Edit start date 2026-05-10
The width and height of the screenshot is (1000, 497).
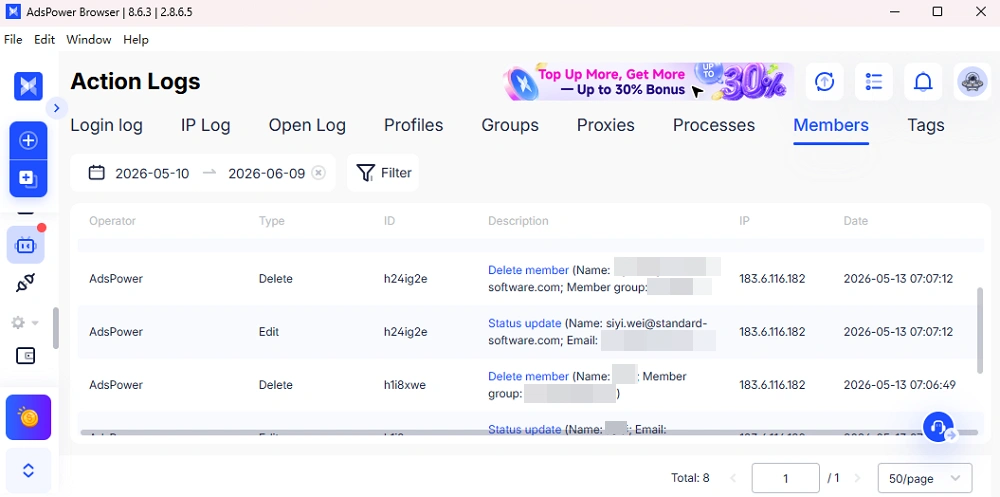coord(152,174)
